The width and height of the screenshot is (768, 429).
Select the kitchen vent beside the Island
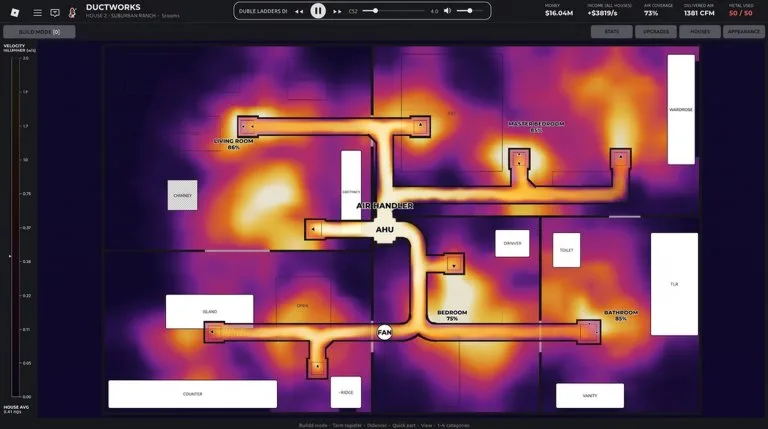pyautogui.click(x=214, y=332)
